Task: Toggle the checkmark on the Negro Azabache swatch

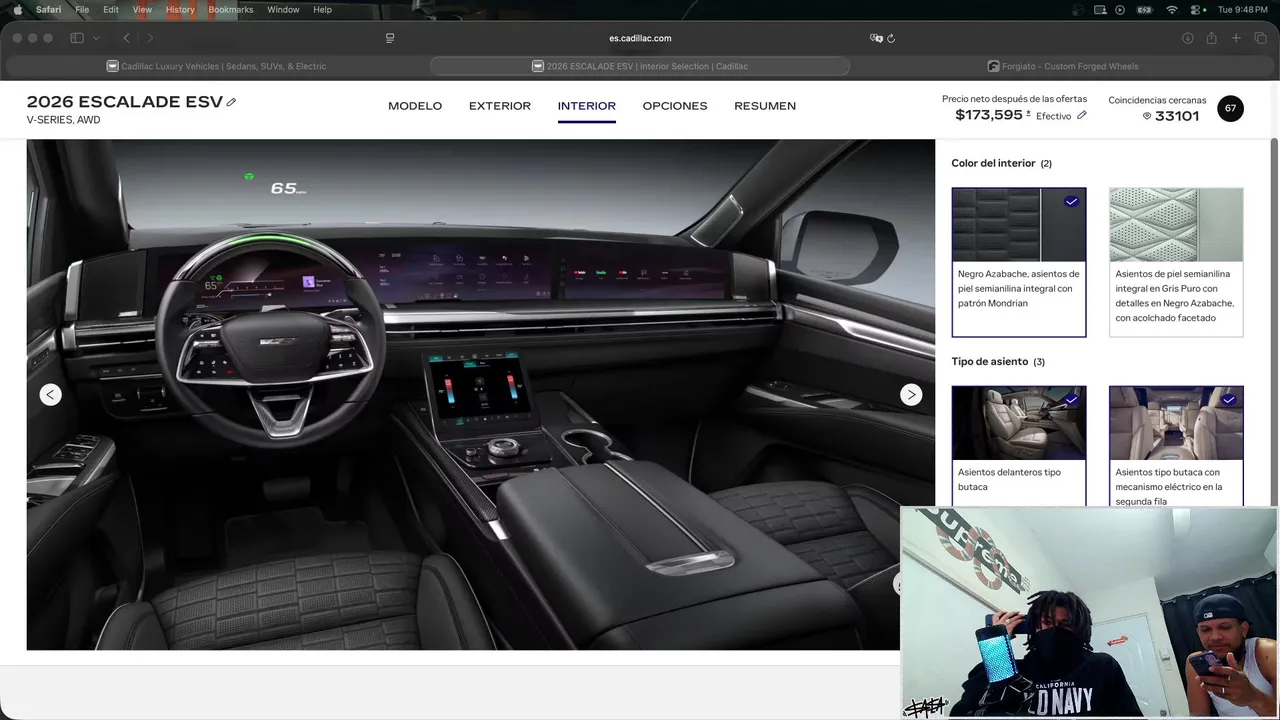Action: [x=1071, y=201]
